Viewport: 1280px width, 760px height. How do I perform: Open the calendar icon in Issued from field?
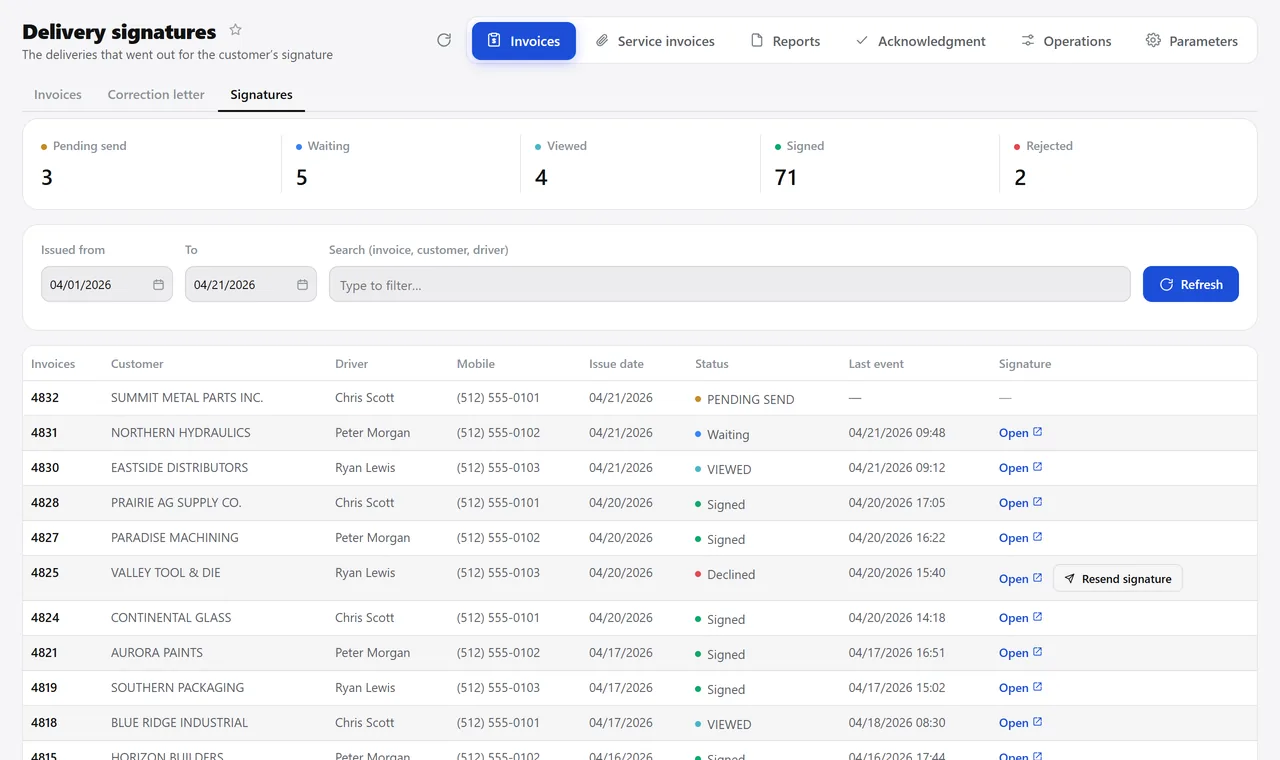158,285
